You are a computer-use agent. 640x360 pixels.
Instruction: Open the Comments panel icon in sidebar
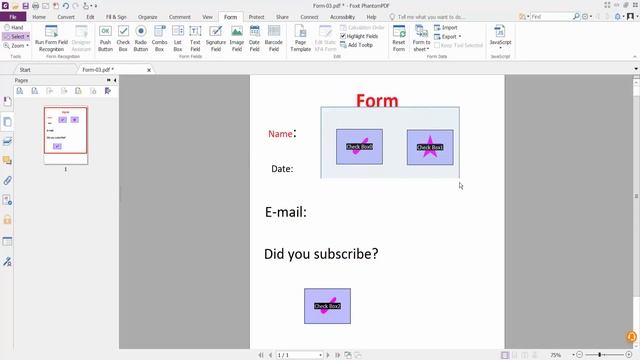coord(7,160)
